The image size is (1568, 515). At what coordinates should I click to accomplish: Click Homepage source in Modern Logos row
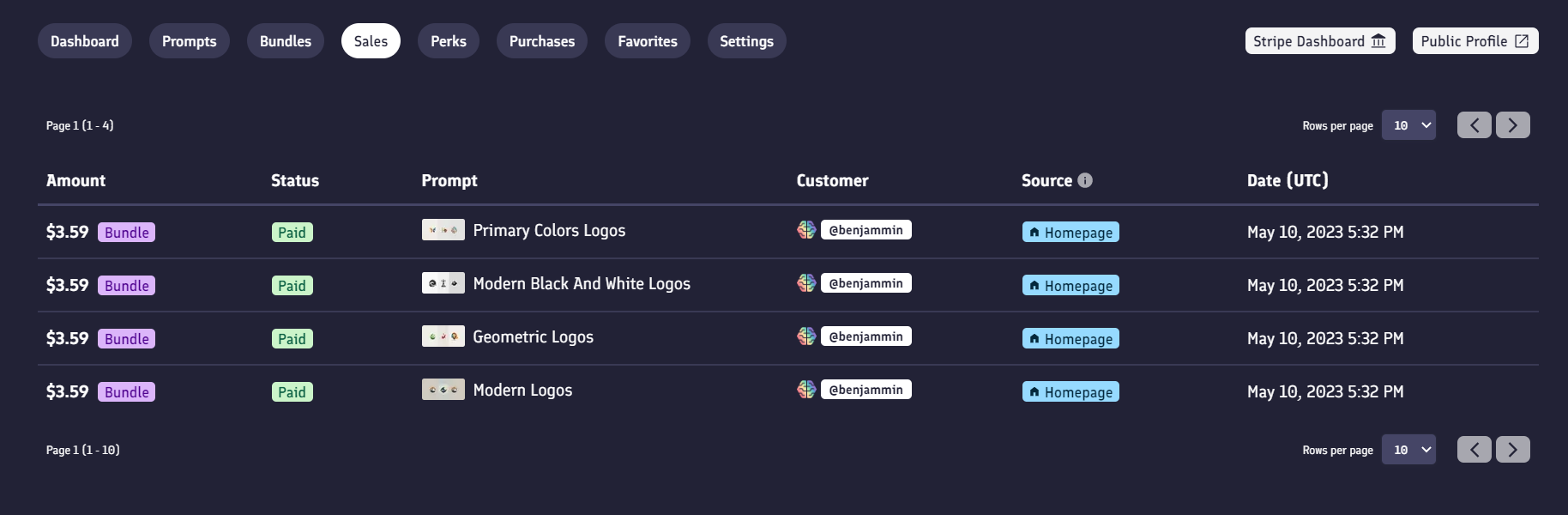point(1070,392)
